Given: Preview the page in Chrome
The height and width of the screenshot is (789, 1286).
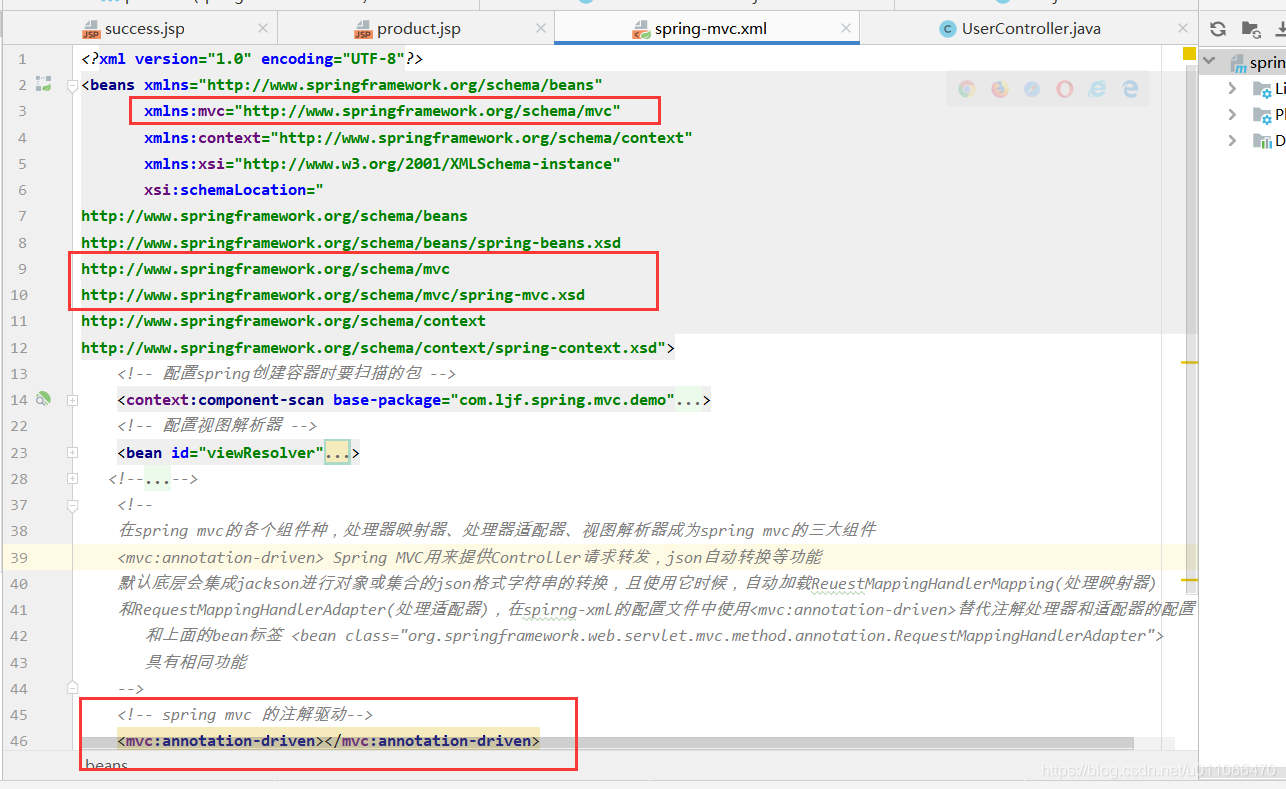Looking at the screenshot, I should pos(966,89).
